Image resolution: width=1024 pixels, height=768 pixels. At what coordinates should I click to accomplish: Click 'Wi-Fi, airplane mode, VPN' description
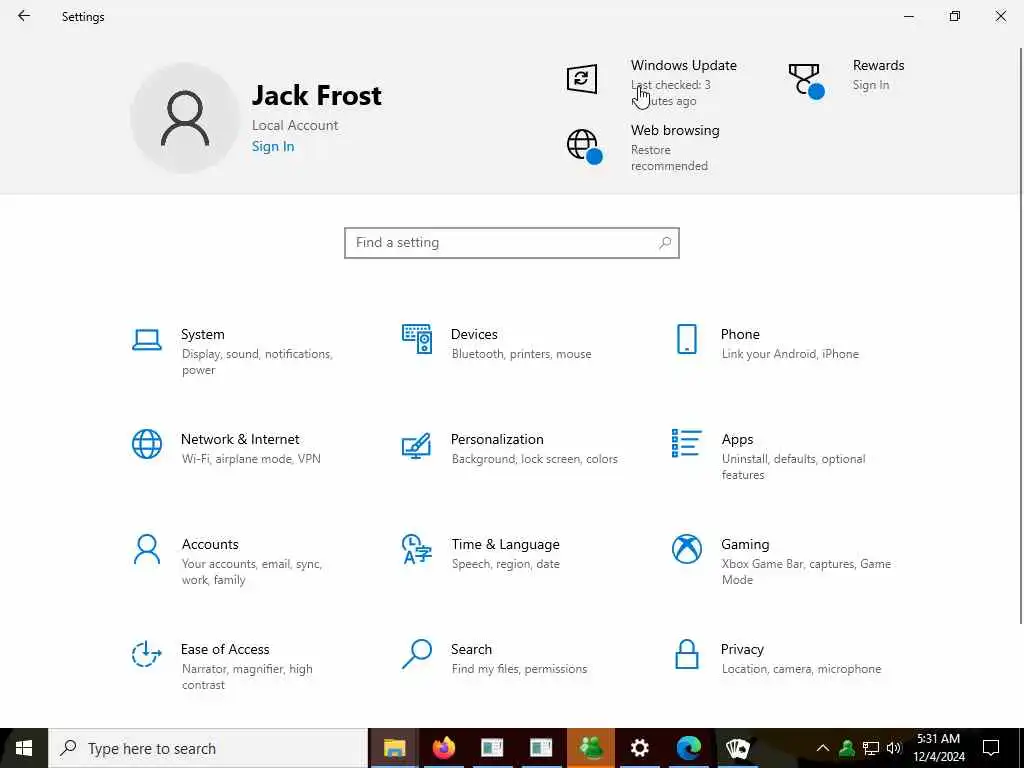(x=251, y=459)
